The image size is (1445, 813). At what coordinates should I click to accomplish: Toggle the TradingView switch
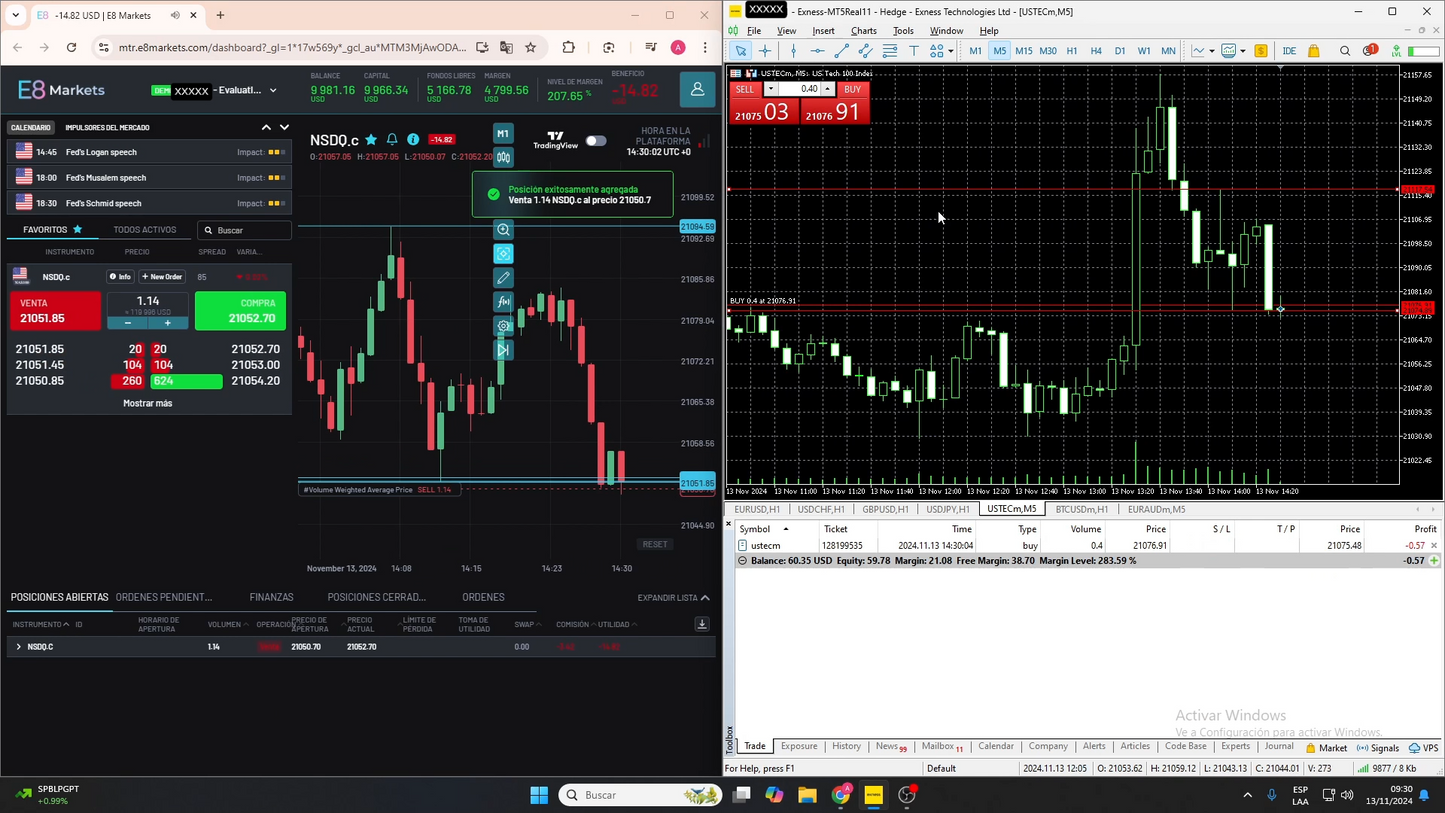pos(596,141)
